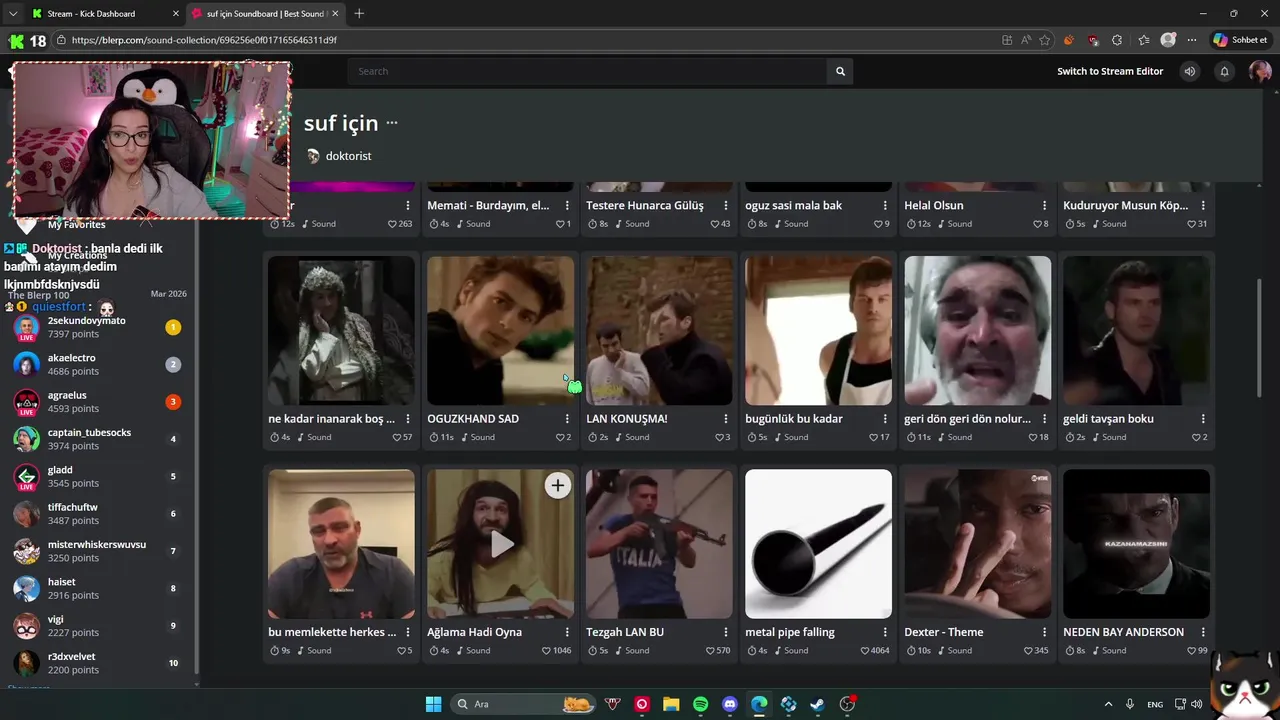Favorite this page with star icon
This screenshot has height=720, width=1280.
point(1045,40)
